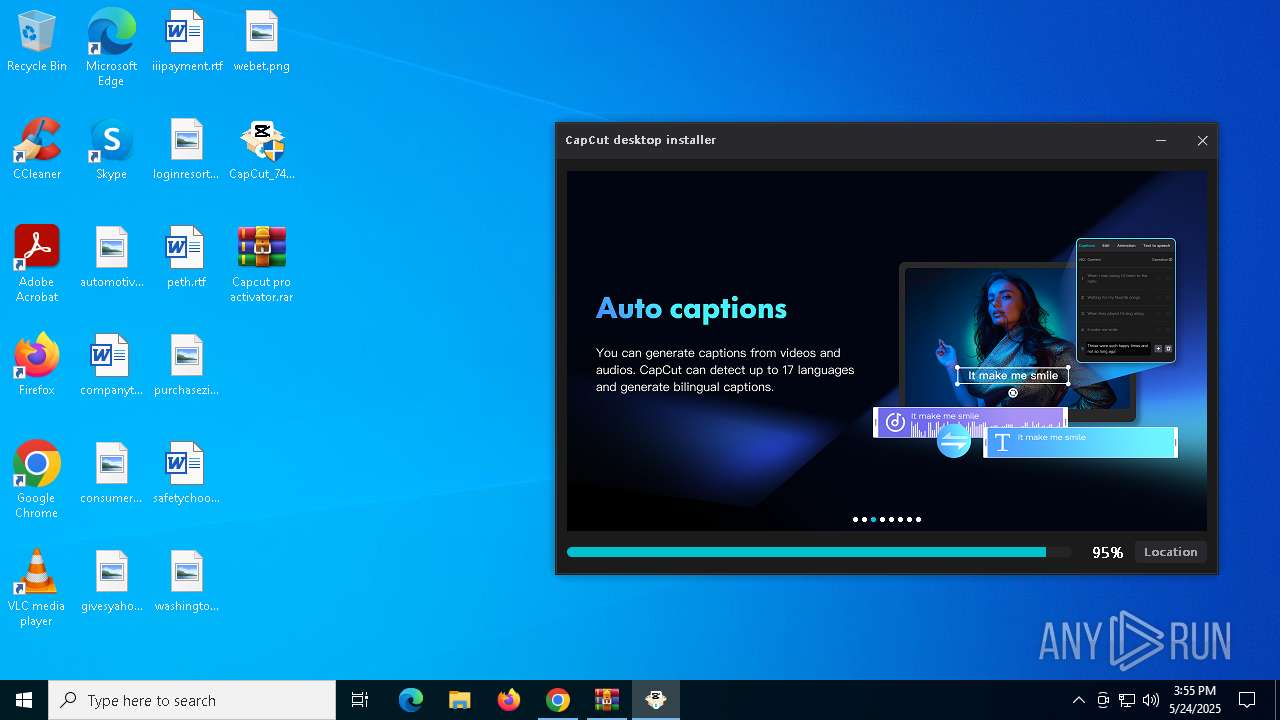Image resolution: width=1280 pixels, height=720 pixels.
Task: Select the iiipayment.rtf file icon
Action: pos(186,41)
